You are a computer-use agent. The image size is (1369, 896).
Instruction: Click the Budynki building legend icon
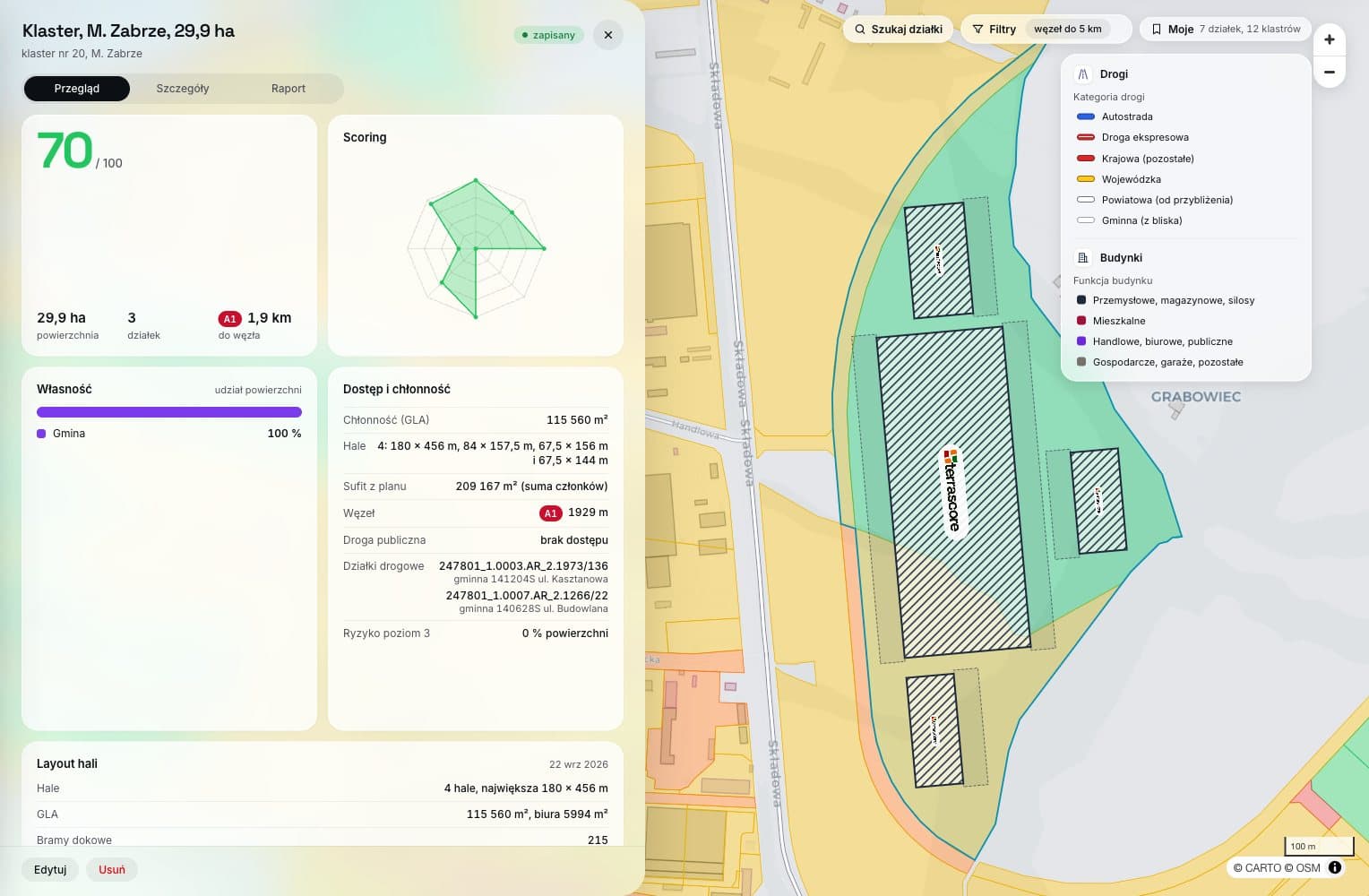coord(1082,258)
